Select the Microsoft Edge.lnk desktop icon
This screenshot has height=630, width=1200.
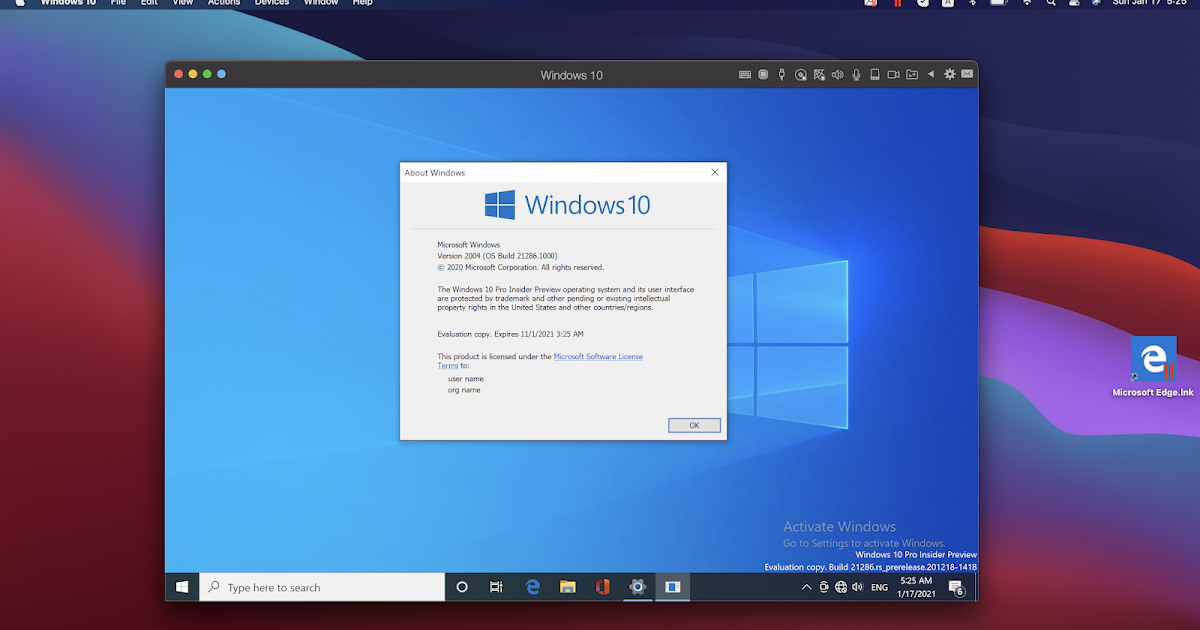[1153, 367]
